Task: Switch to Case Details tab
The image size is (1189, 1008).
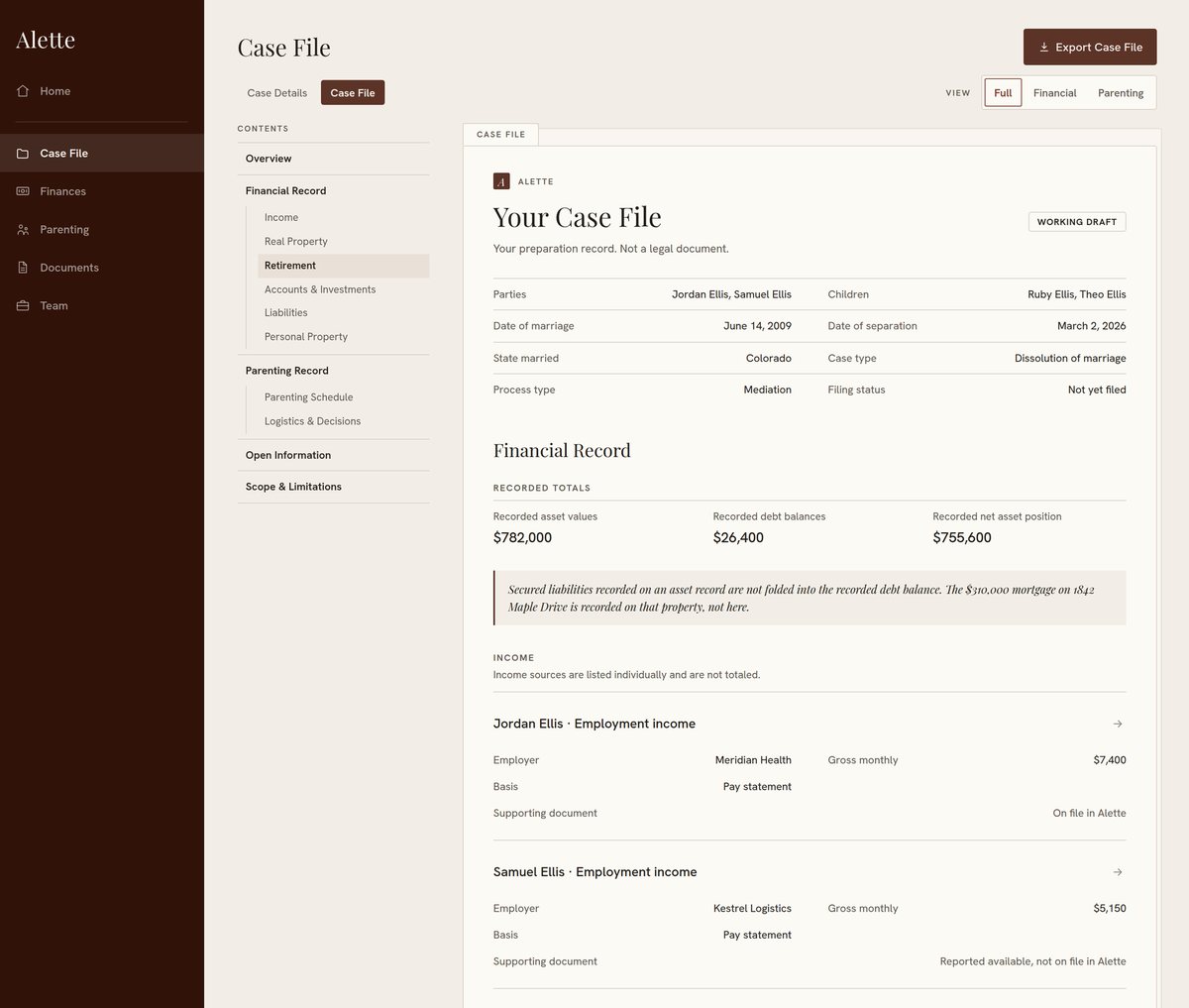Action: coord(277,93)
